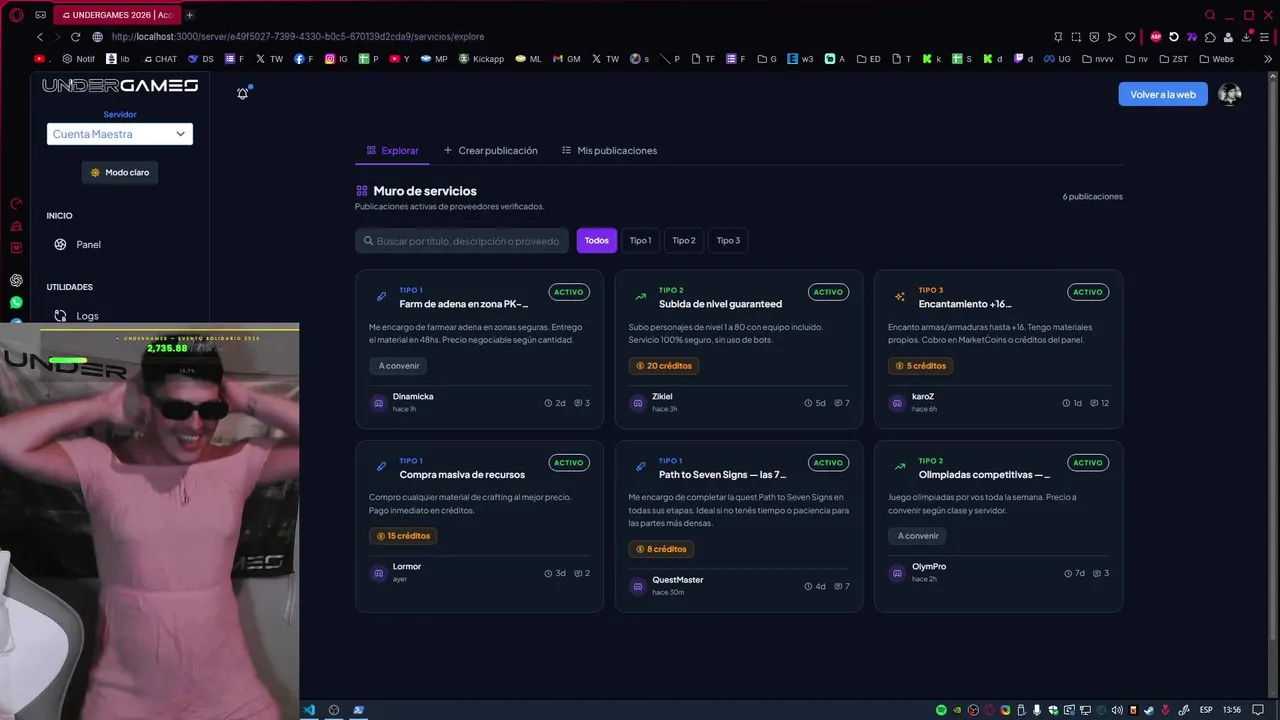The width and height of the screenshot is (1280, 720).
Task: Open the Webs bookmarks folder
Action: click(1216, 59)
